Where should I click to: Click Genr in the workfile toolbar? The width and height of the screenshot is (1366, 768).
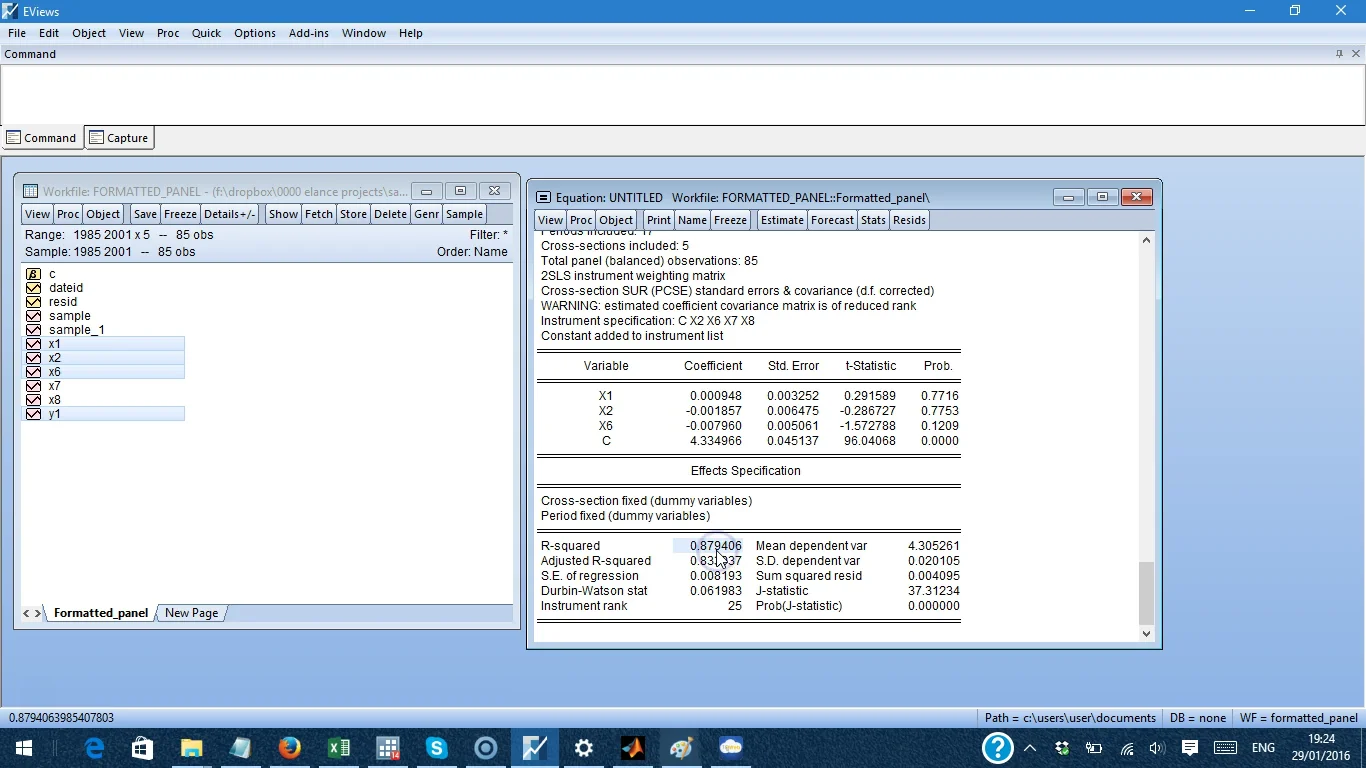coord(426,214)
